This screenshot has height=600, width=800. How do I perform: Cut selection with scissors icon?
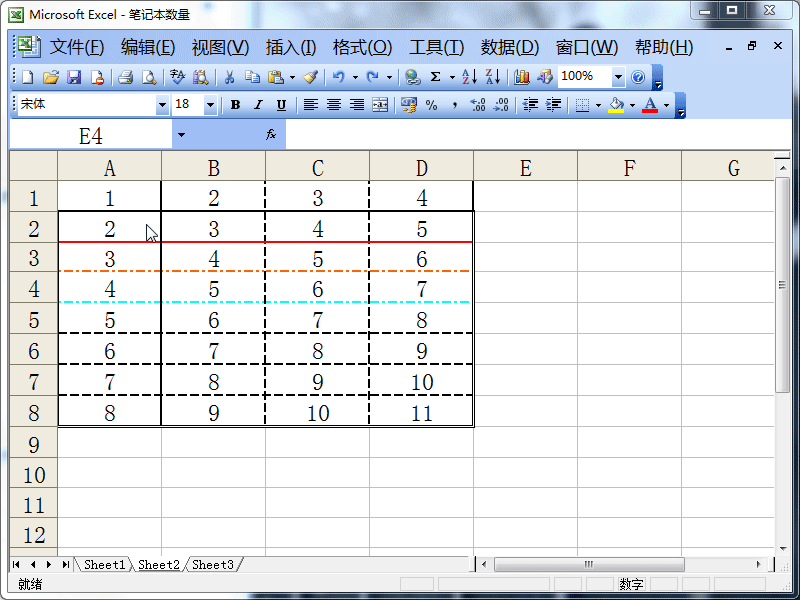click(x=229, y=77)
